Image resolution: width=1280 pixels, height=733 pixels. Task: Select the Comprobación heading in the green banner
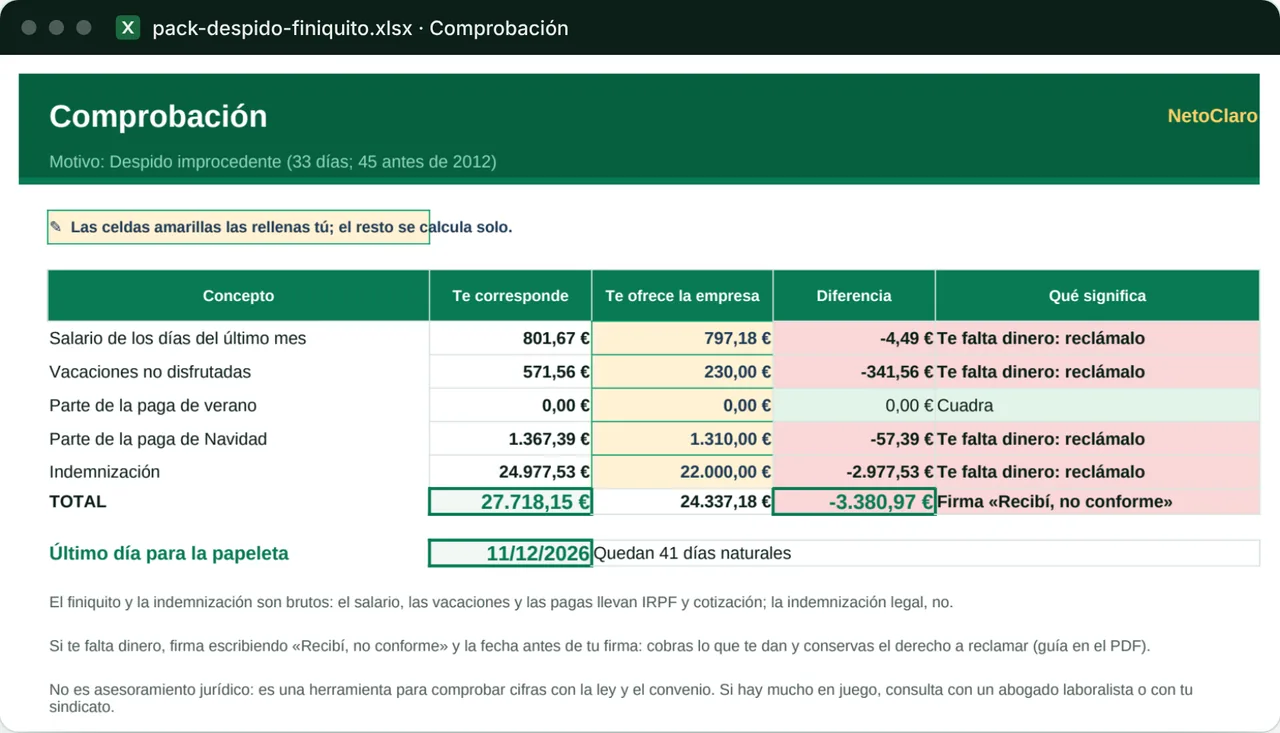point(158,116)
